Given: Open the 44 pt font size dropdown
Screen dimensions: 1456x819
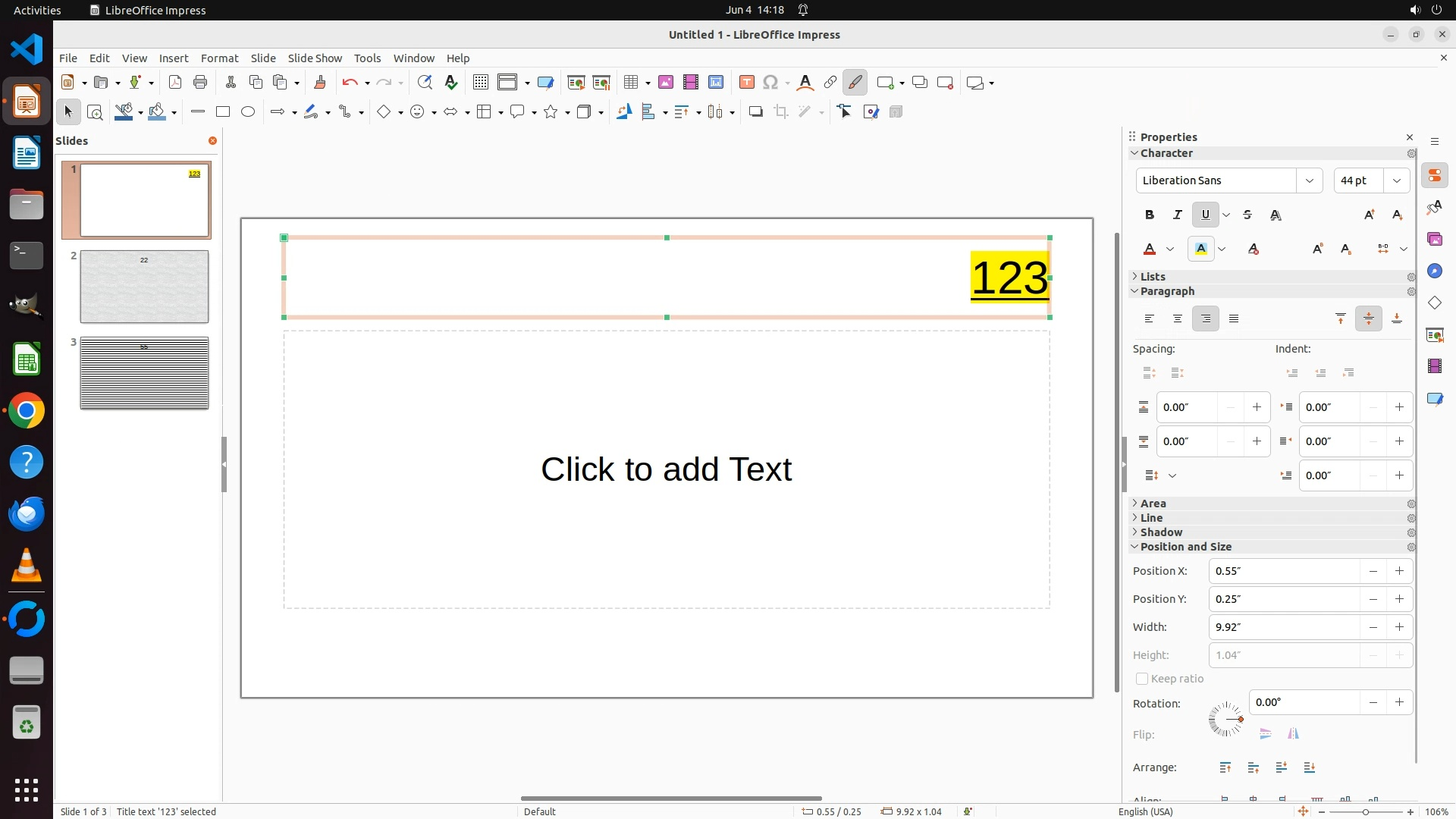Looking at the screenshot, I should [x=1396, y=180].
